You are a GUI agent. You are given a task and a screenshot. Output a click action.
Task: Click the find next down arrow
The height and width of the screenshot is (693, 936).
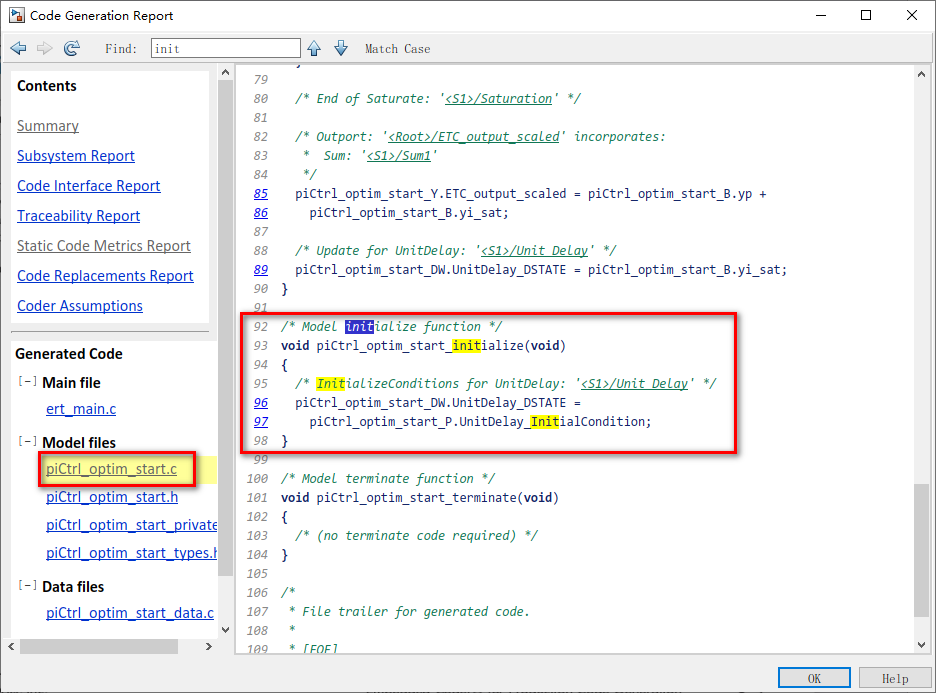[x=341, y=47]
